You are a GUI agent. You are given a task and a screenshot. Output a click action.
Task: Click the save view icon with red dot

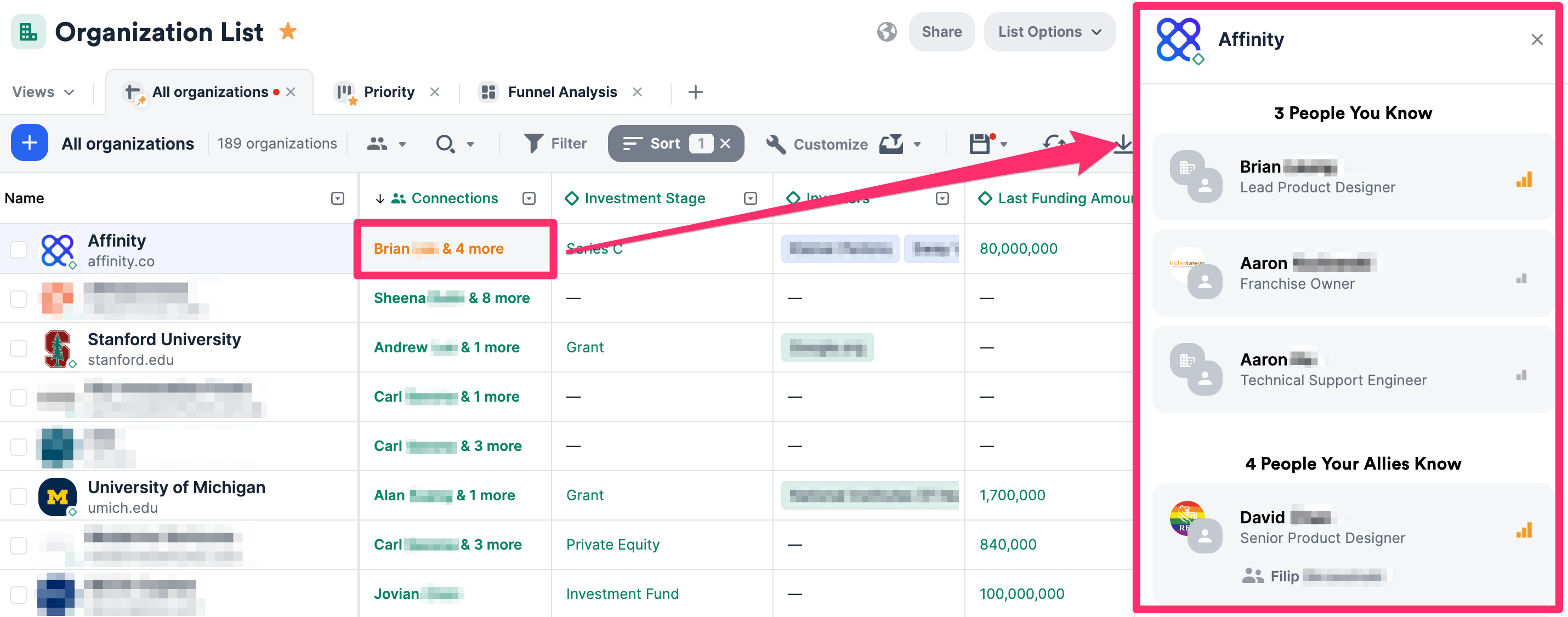pos(981,144)
